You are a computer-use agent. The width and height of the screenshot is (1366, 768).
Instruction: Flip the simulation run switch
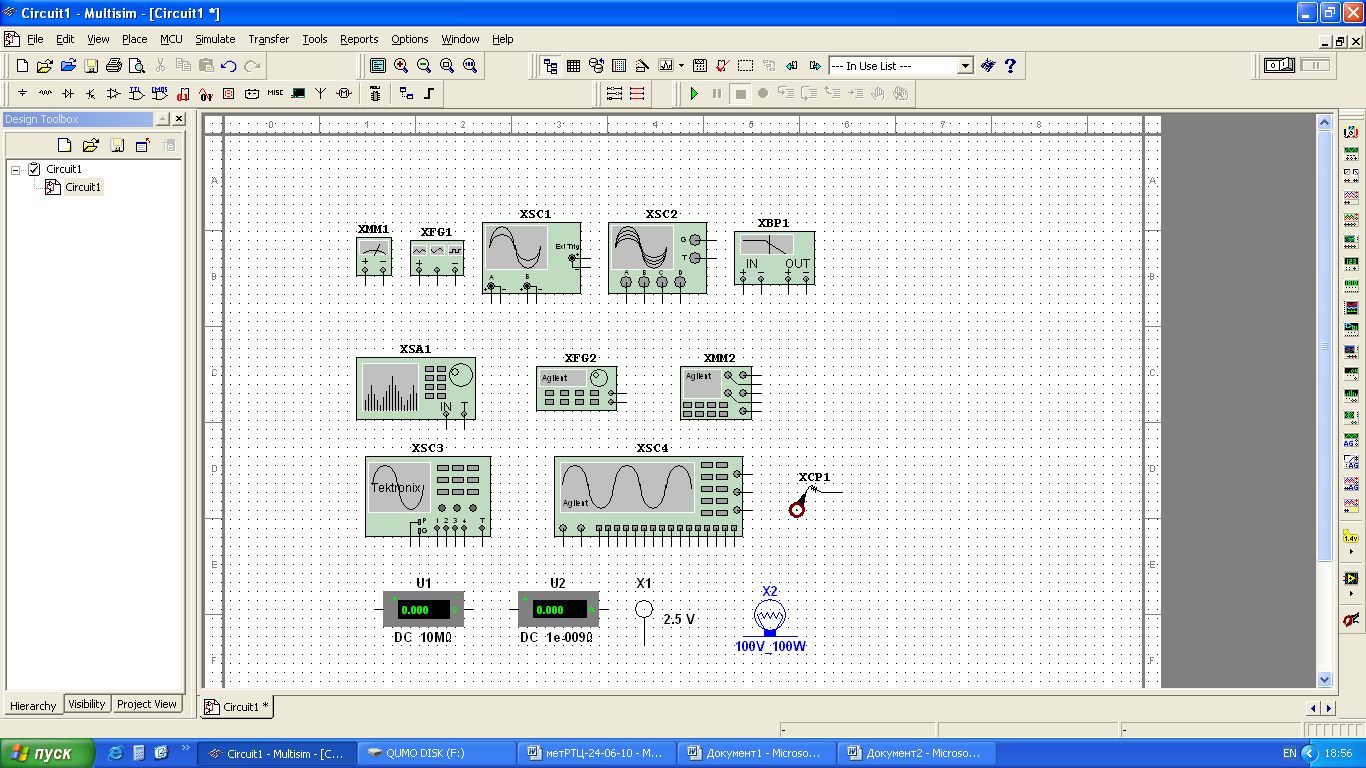1279,65
